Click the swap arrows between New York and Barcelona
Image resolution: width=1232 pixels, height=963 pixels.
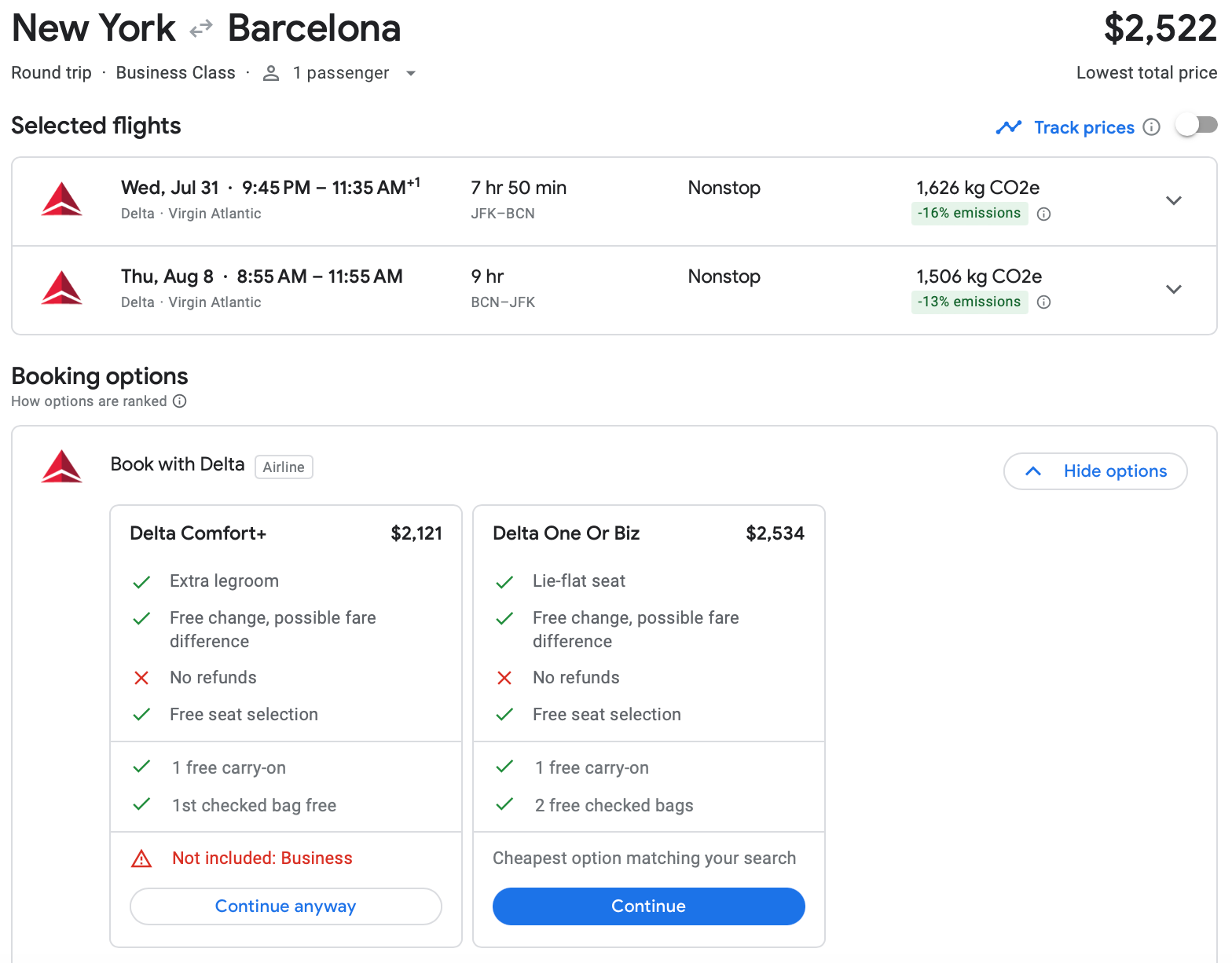[x=201, y=29]
